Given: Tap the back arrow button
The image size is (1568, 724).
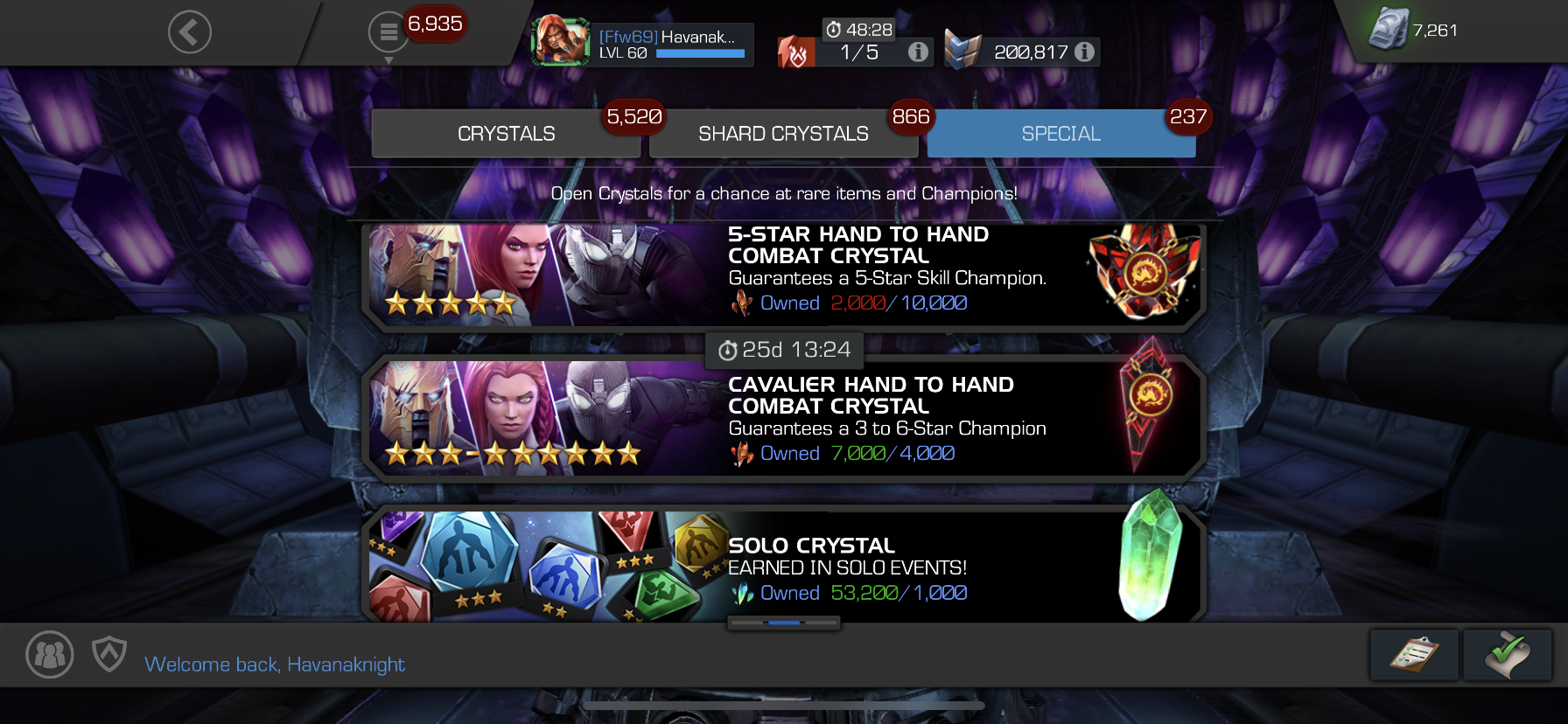Looking at the screenshot, I should pos(190,32).
